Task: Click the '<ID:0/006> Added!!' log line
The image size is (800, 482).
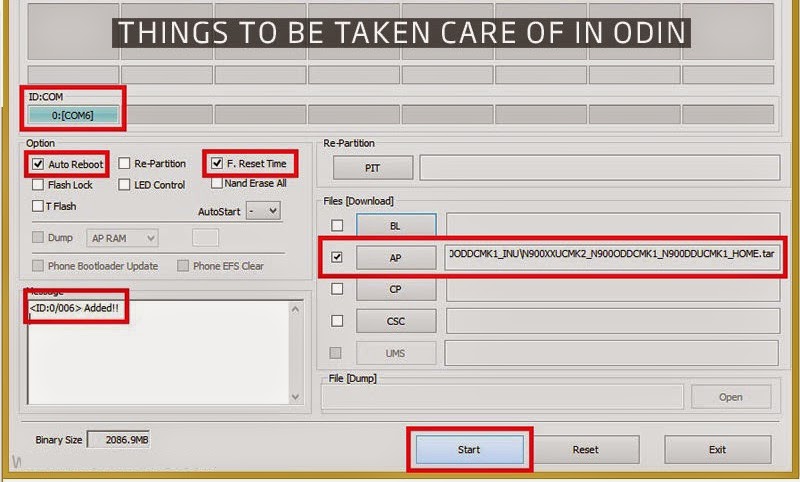Action: pyautogui.click(x=74, y=308)
